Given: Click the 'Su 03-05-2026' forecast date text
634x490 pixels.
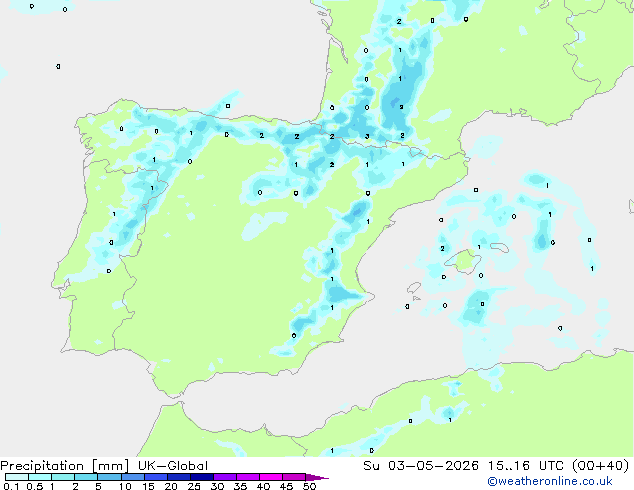Looking at the screenshot, I should pos(421,466).
